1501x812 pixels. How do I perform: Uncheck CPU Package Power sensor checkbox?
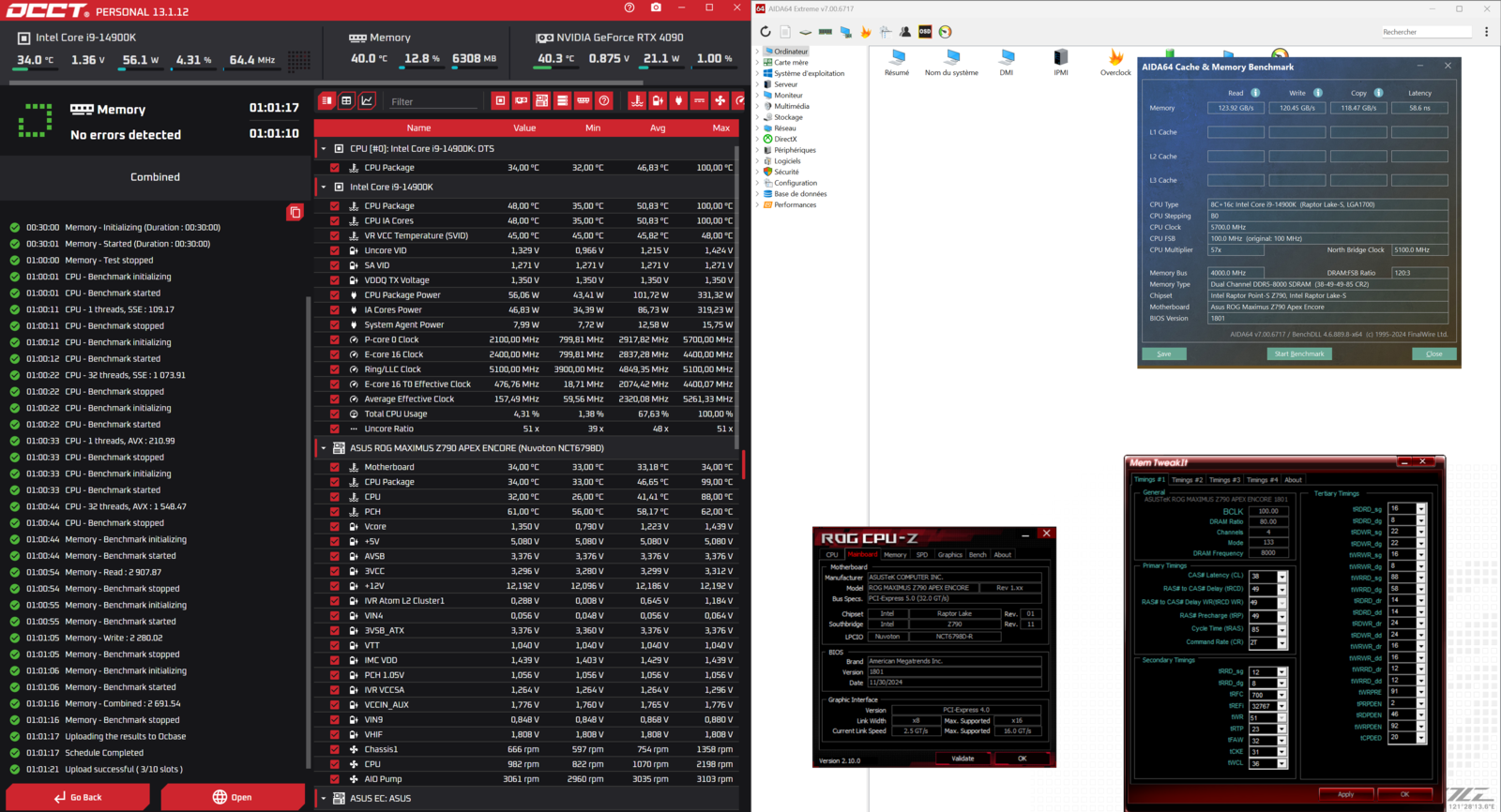coord(334,294)
